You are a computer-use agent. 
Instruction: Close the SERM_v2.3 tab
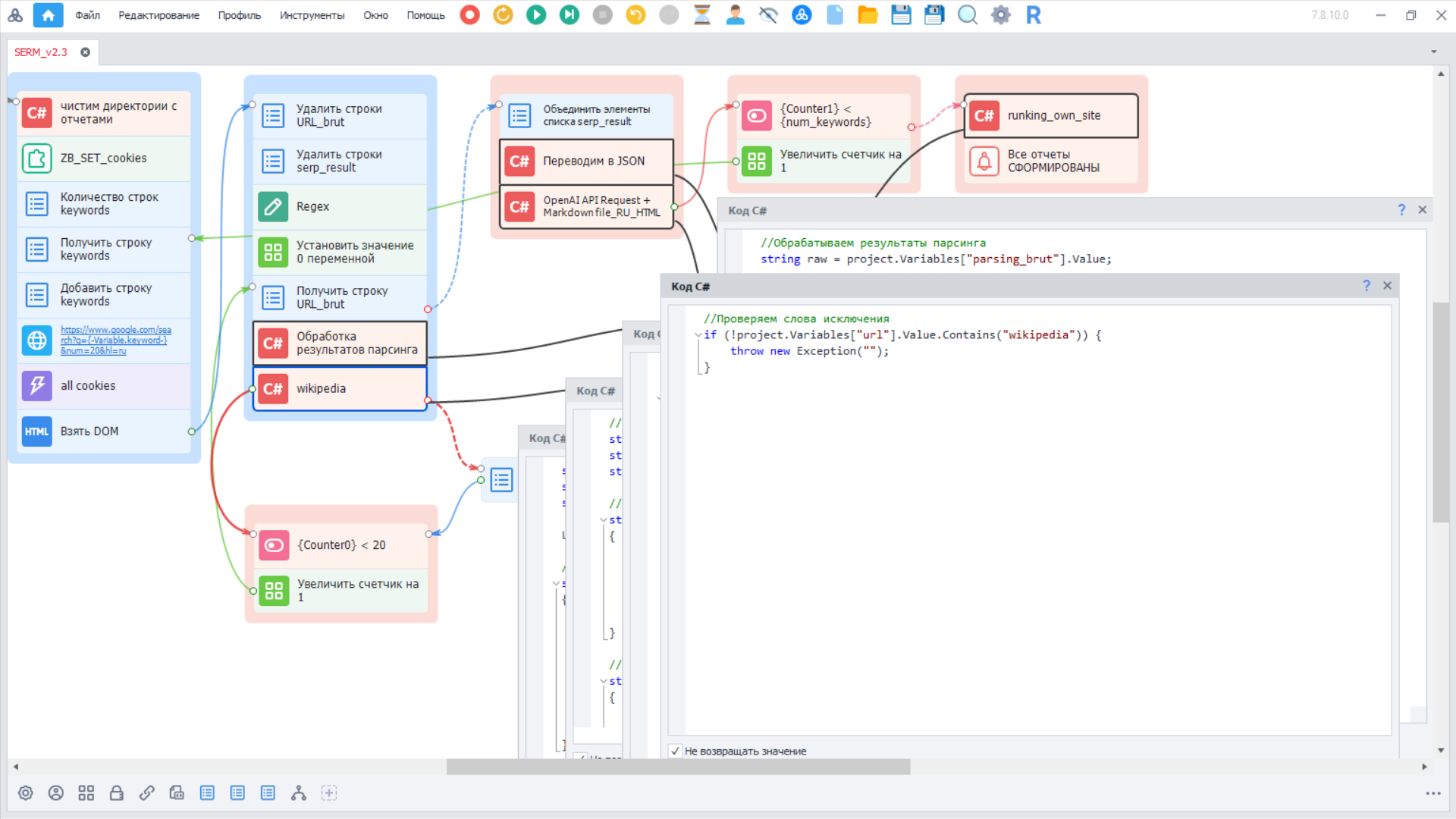pyautogui.click(x=86, y=52)
